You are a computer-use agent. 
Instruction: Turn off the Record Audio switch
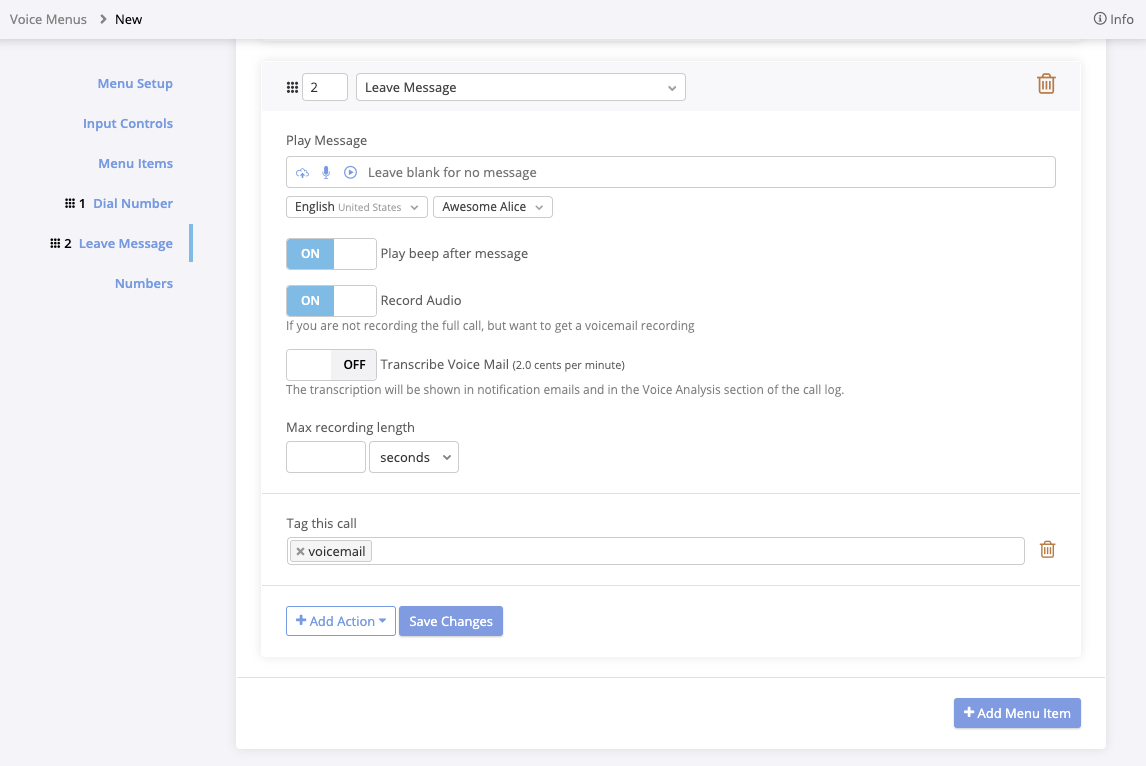[331, 301]
